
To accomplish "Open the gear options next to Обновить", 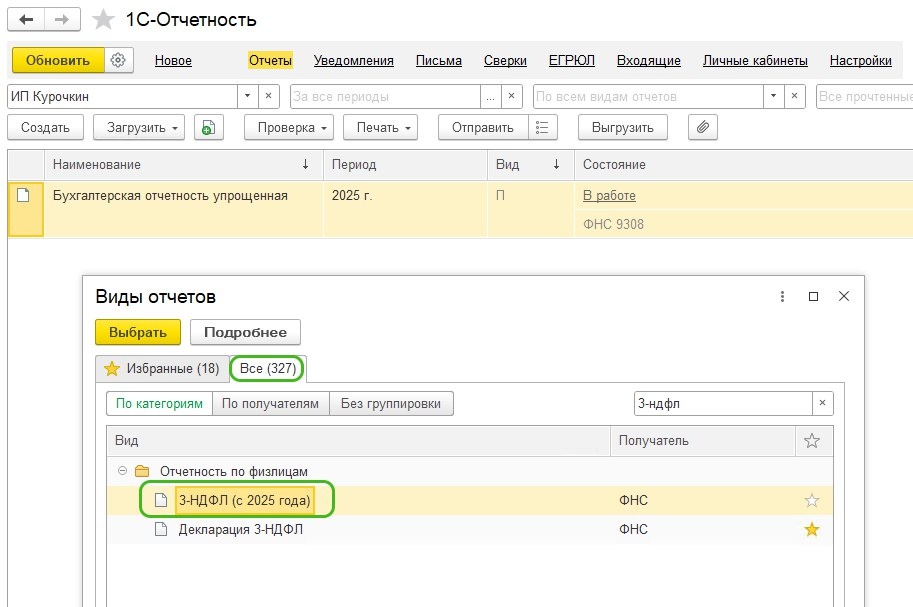I will point(118,60).
